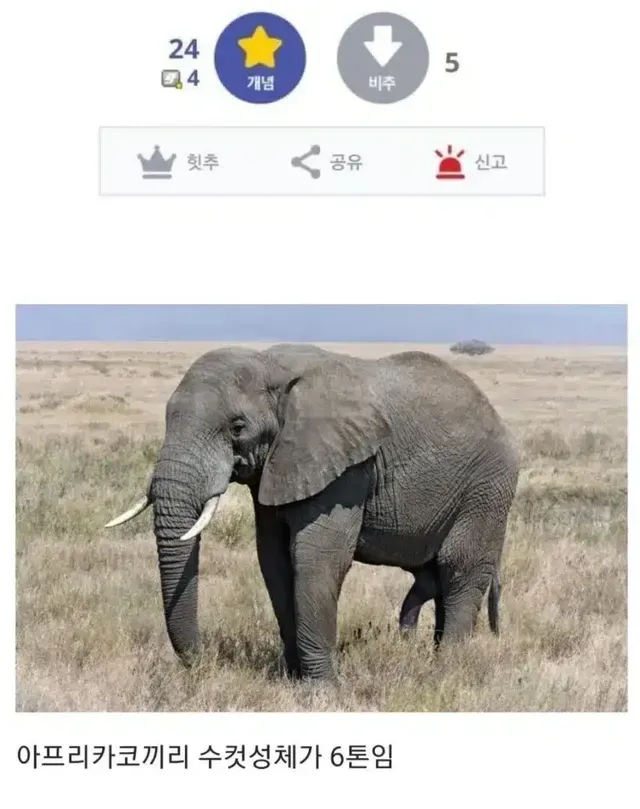Screen dimensions: 640x809
Task: Click the yellow star recommend icon
Action: [260, 47]
